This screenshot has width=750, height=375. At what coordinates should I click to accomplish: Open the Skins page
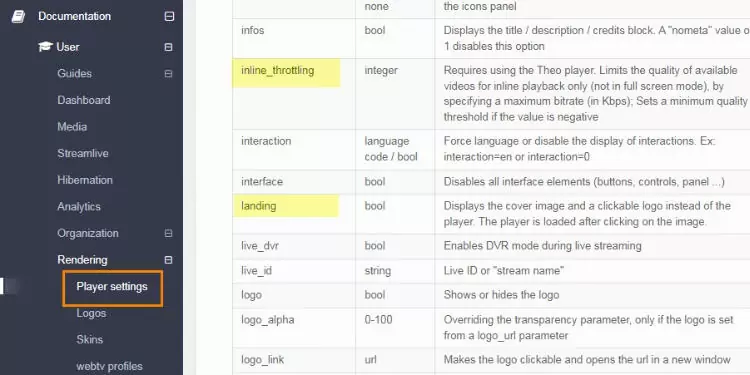89,340
